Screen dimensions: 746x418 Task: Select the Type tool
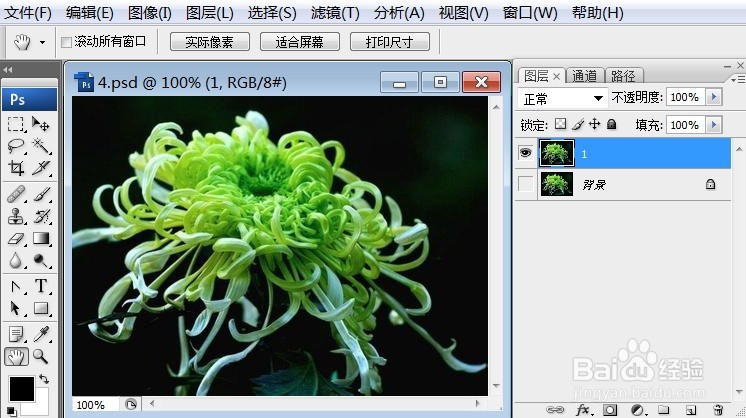(41, 287)
